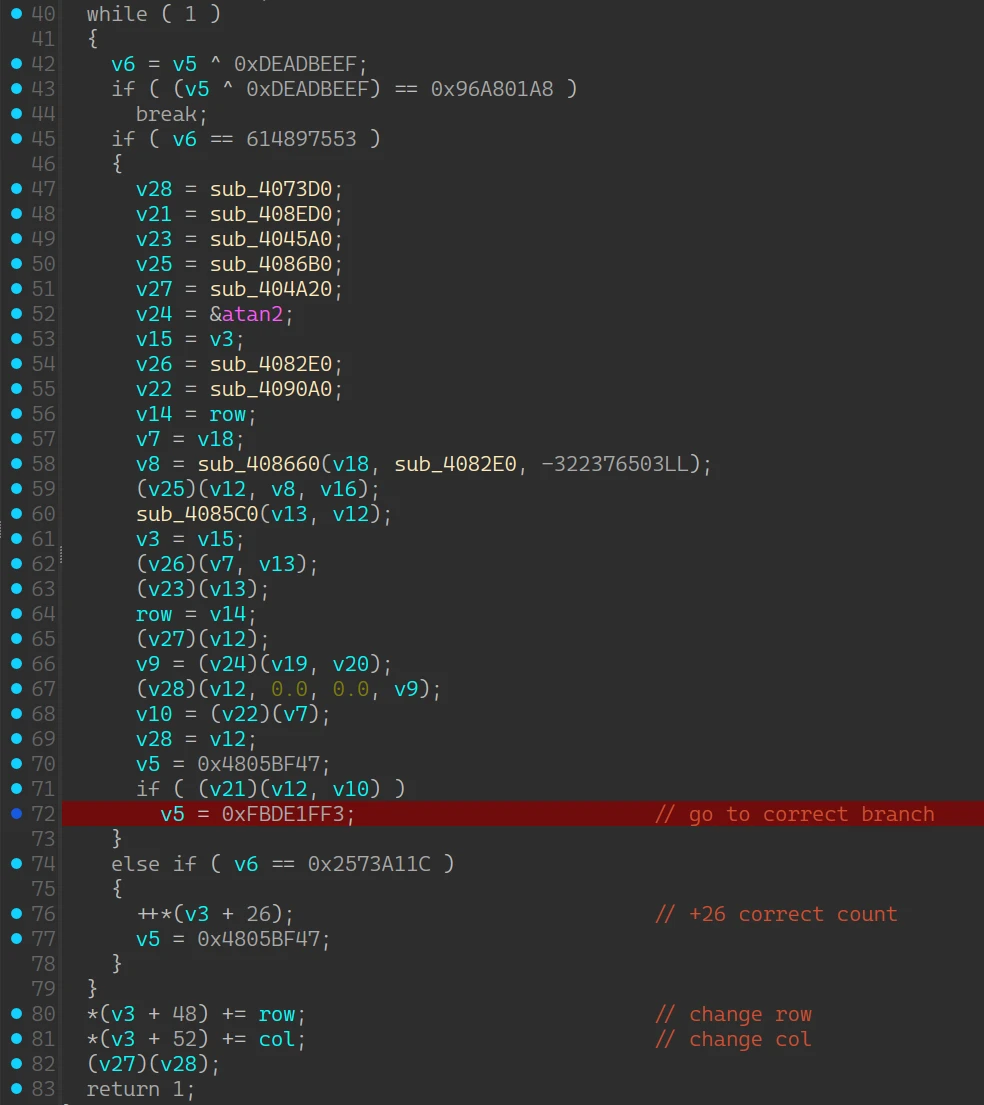Image resolution: width=984 pixels, height=1105 pixels.
Task: Click the constant 0x96A801A8
Action: [491, 89]
